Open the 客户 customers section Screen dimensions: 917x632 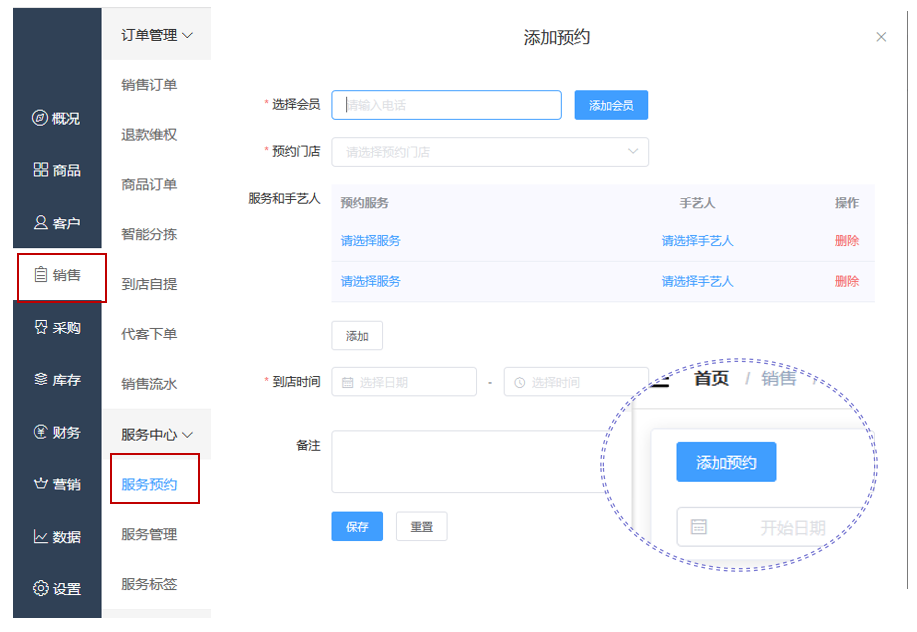(x=57, y=223)
